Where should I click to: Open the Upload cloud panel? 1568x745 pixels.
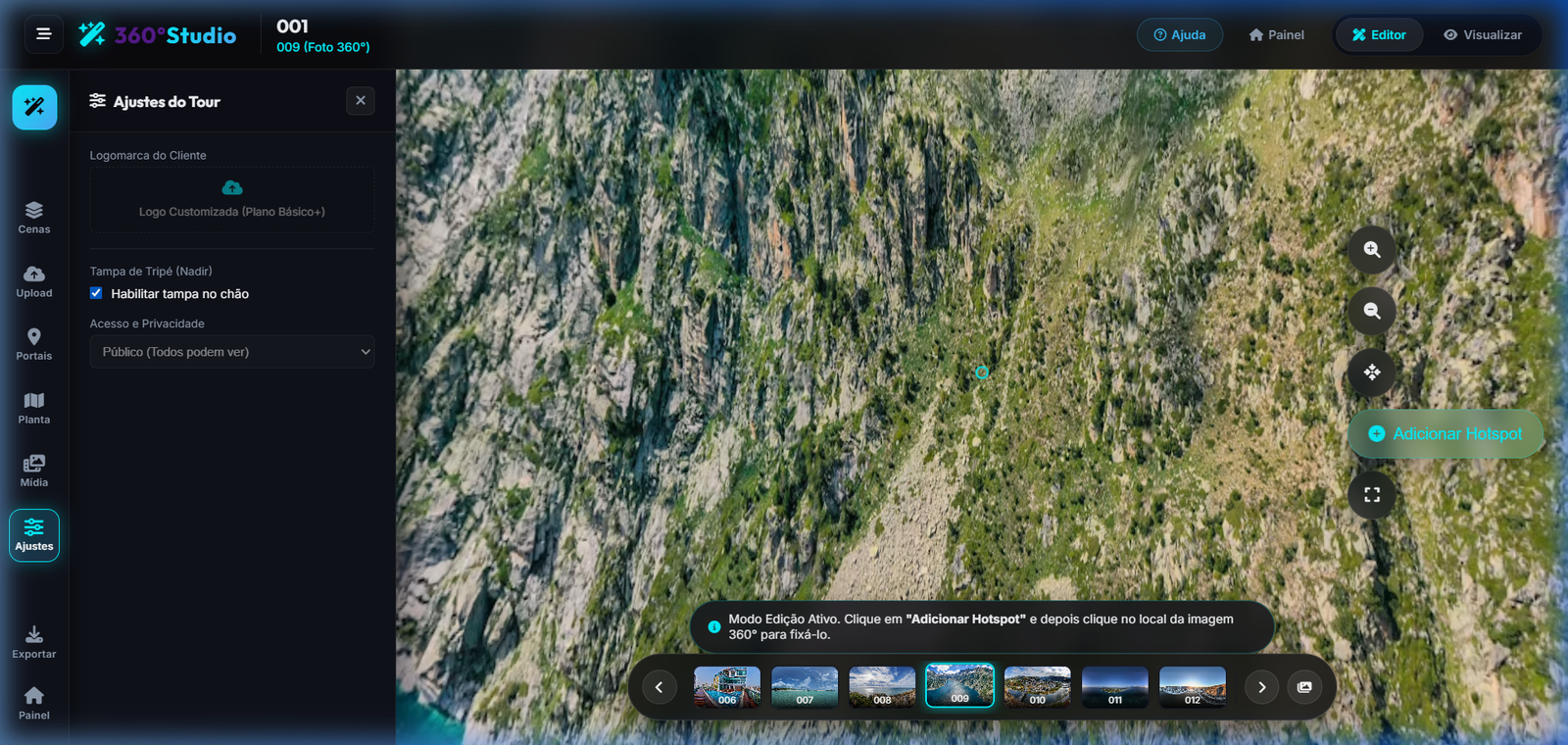pyautogui.click(x=34, y=281)
